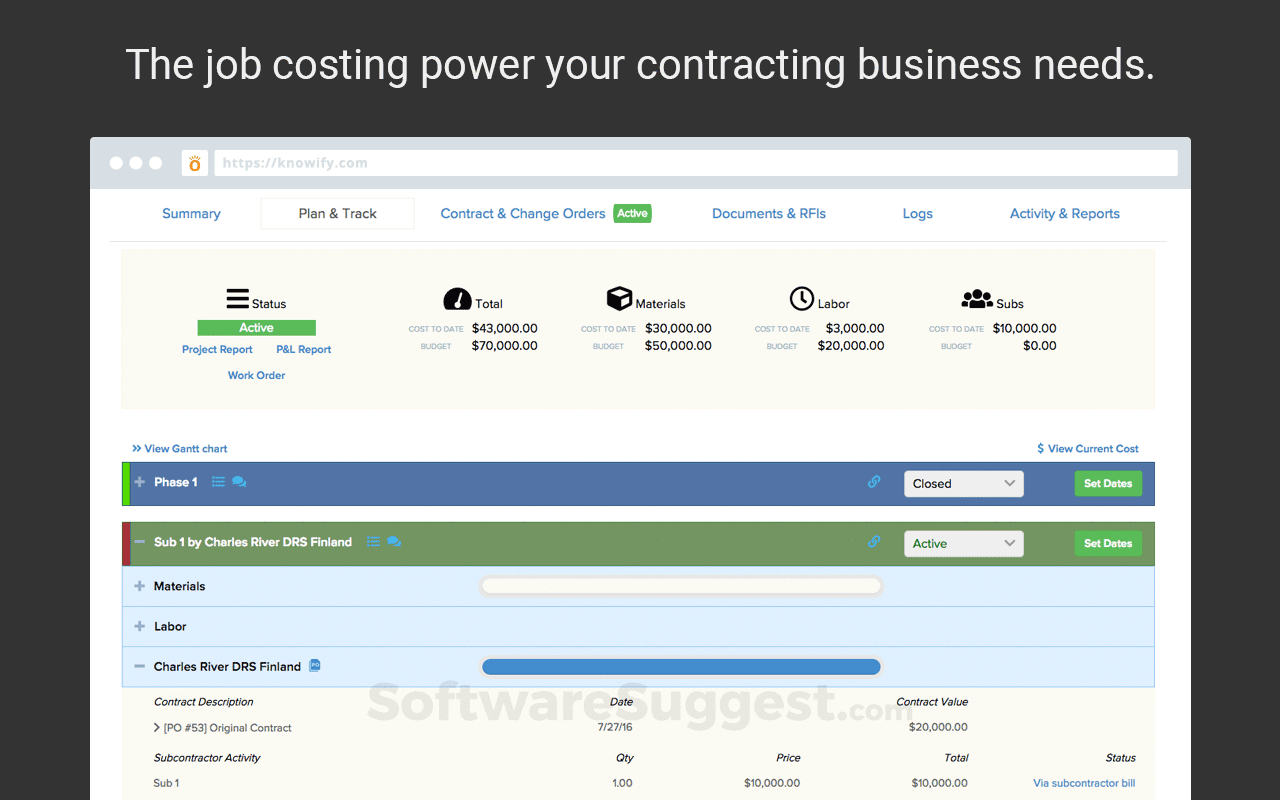Click the Materials box icon
Screen dimensions: 1280x800
(x=620, y=298)
